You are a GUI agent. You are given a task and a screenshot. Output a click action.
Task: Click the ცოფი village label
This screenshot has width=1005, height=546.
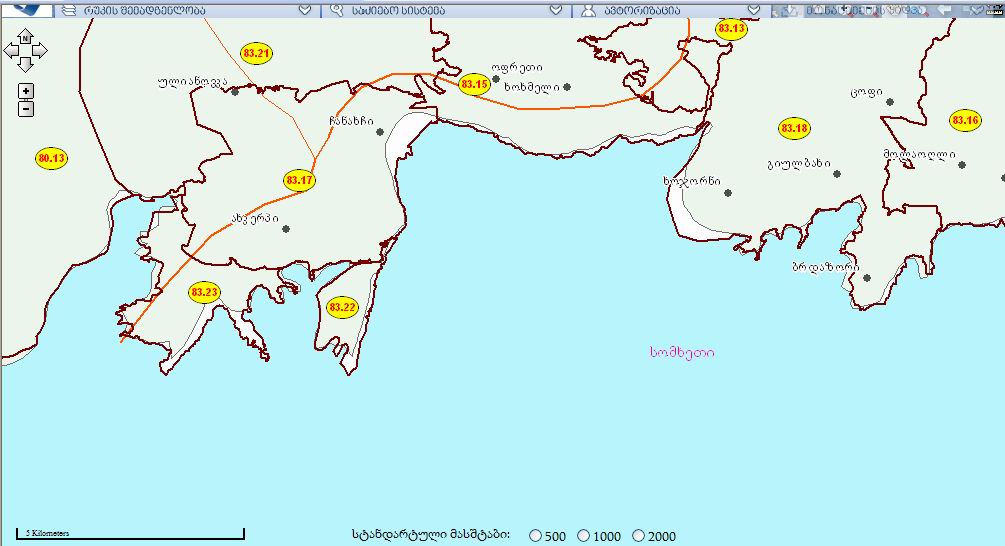[x=867, y=93]
